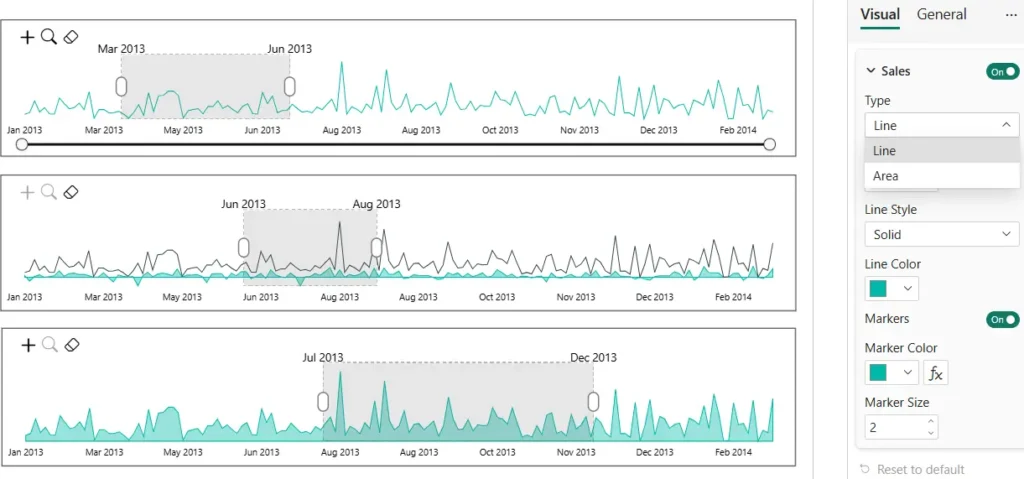Close the Type dropdown showing Line
Screen dimensions: 1024x479
942,125
